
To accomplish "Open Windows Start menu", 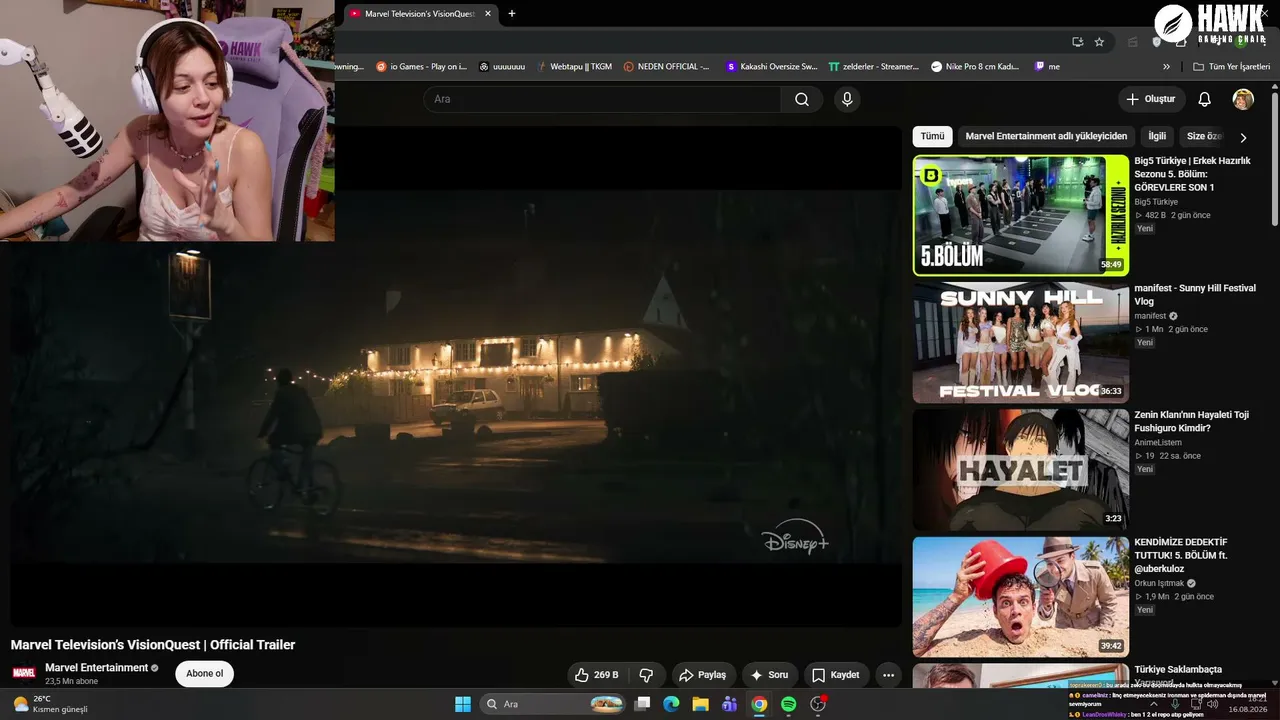I will click(463, 704).
